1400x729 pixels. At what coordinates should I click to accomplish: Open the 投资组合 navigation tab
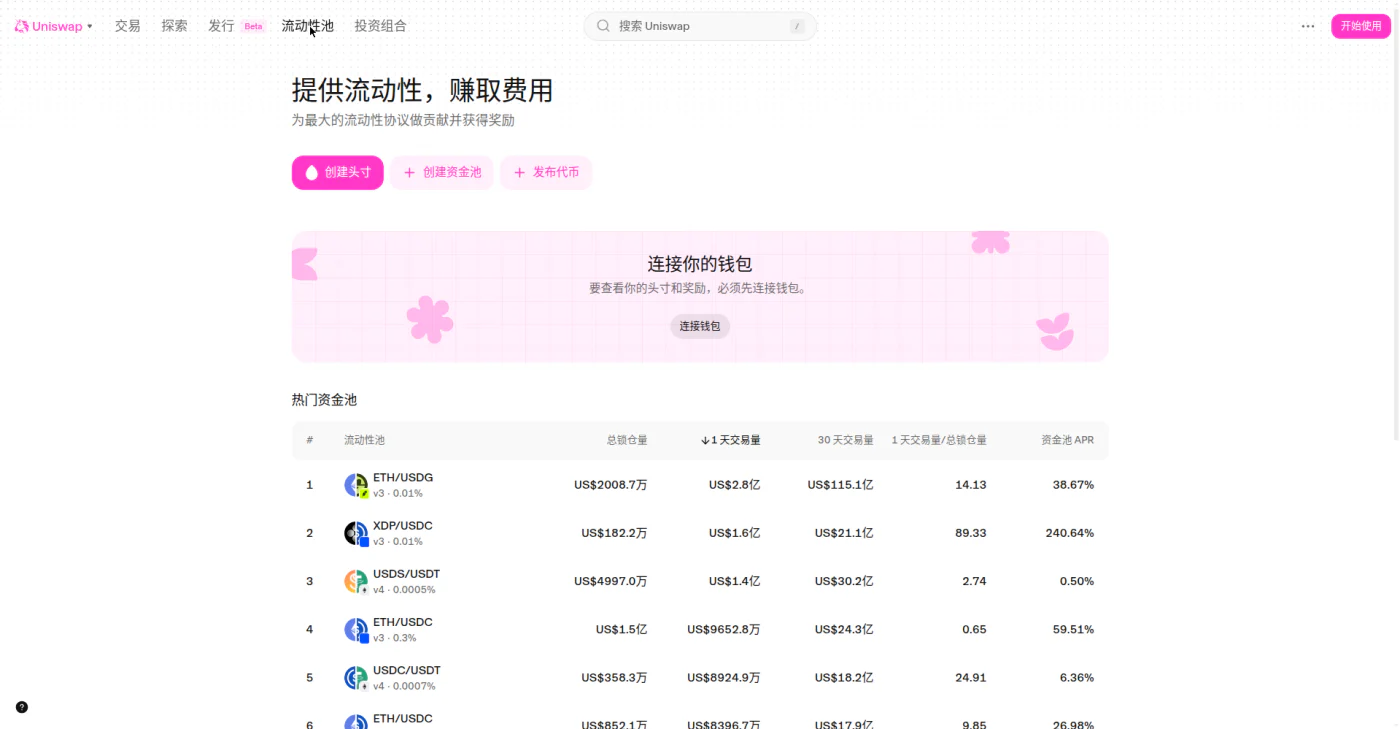click(380, 26)
